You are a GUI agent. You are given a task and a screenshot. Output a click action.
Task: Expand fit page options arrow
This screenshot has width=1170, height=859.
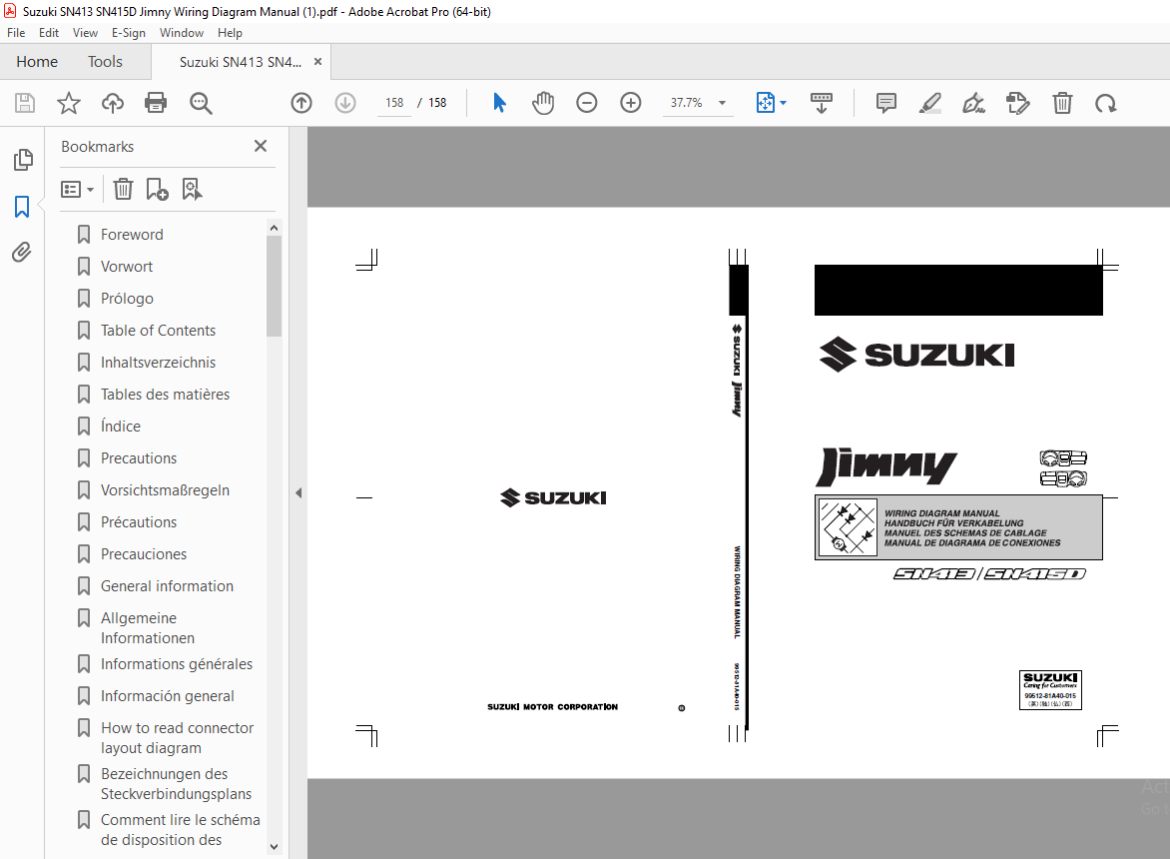[783, 103]
